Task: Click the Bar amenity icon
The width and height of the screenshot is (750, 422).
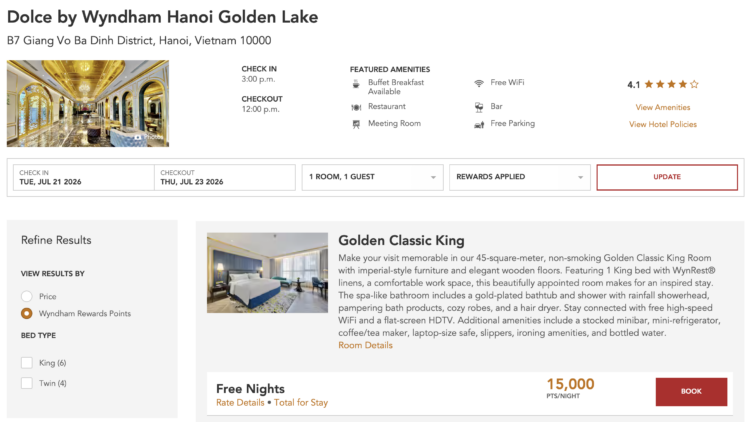Action: 480,105
